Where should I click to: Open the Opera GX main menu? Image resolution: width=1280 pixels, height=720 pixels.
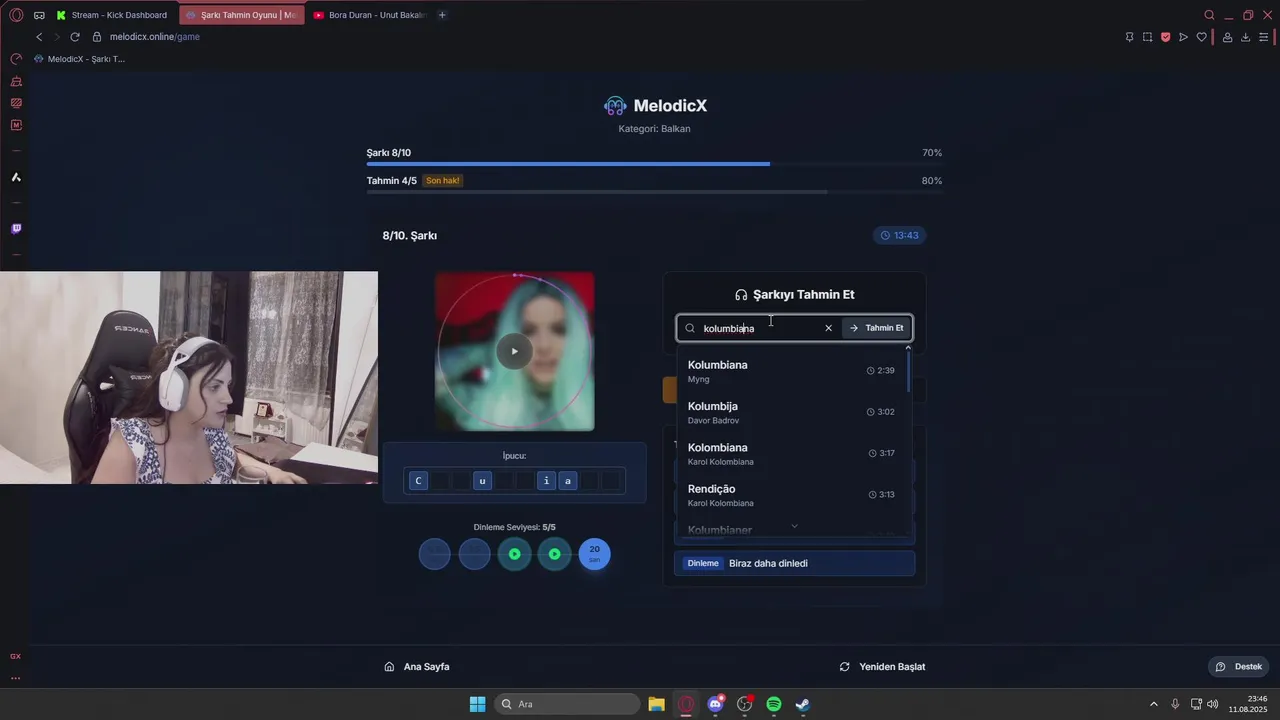pyautogui.click(x=15, y=15)
